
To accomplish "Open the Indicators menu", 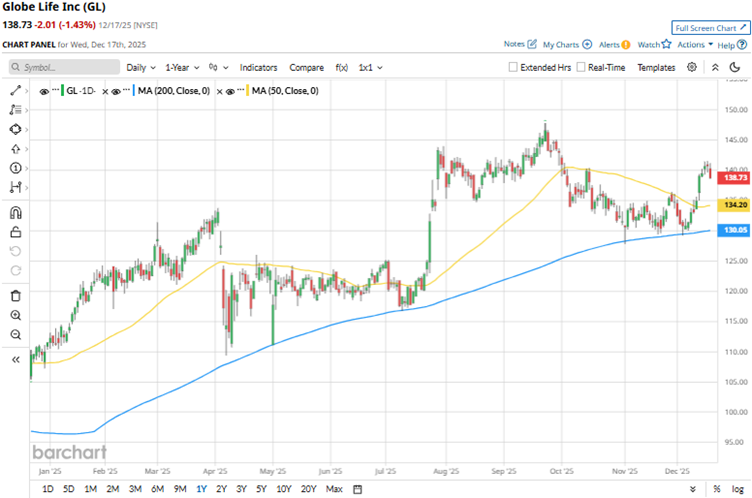I will coord(258,68).
